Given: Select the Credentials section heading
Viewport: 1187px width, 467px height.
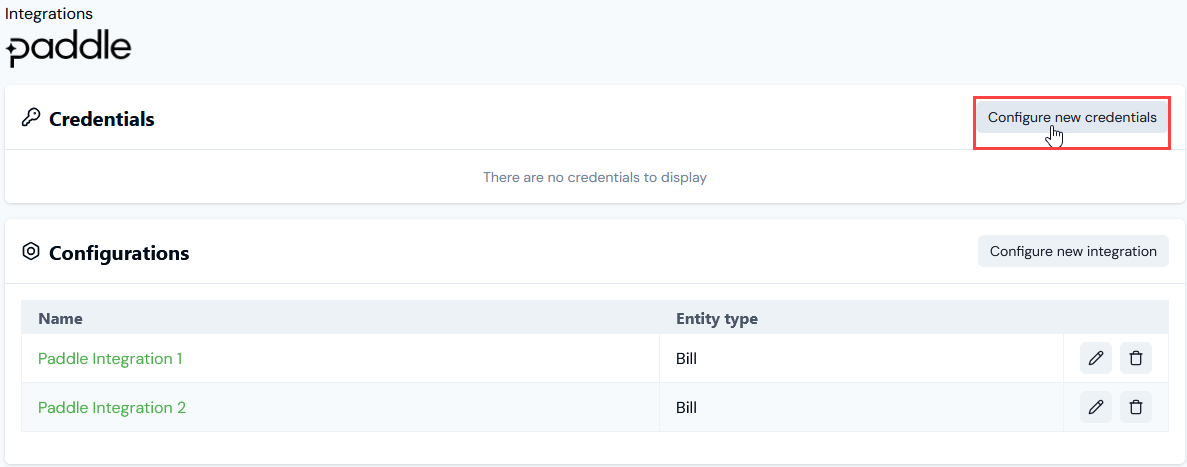Looking at the screenshot, I should point(101,119).
